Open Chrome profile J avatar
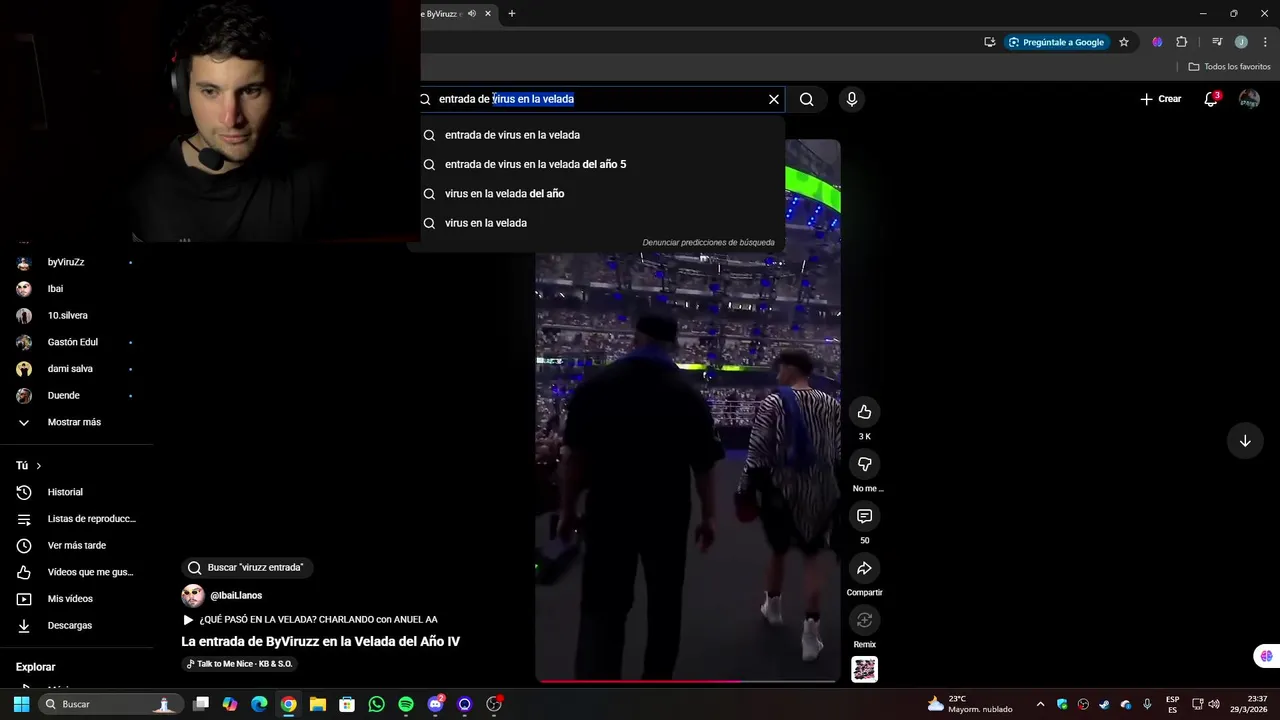This screenshot has height=720, width=1280. (1241, 42)
